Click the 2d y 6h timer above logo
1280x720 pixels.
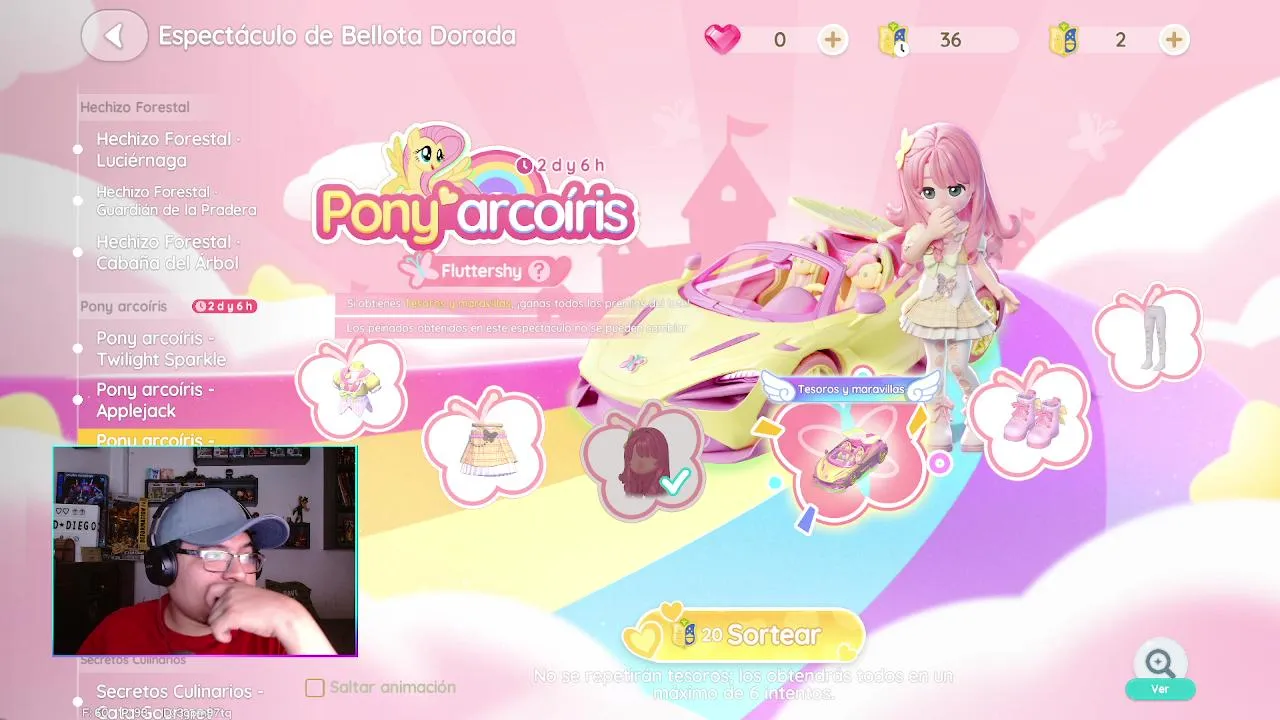(x=561, y=165)
